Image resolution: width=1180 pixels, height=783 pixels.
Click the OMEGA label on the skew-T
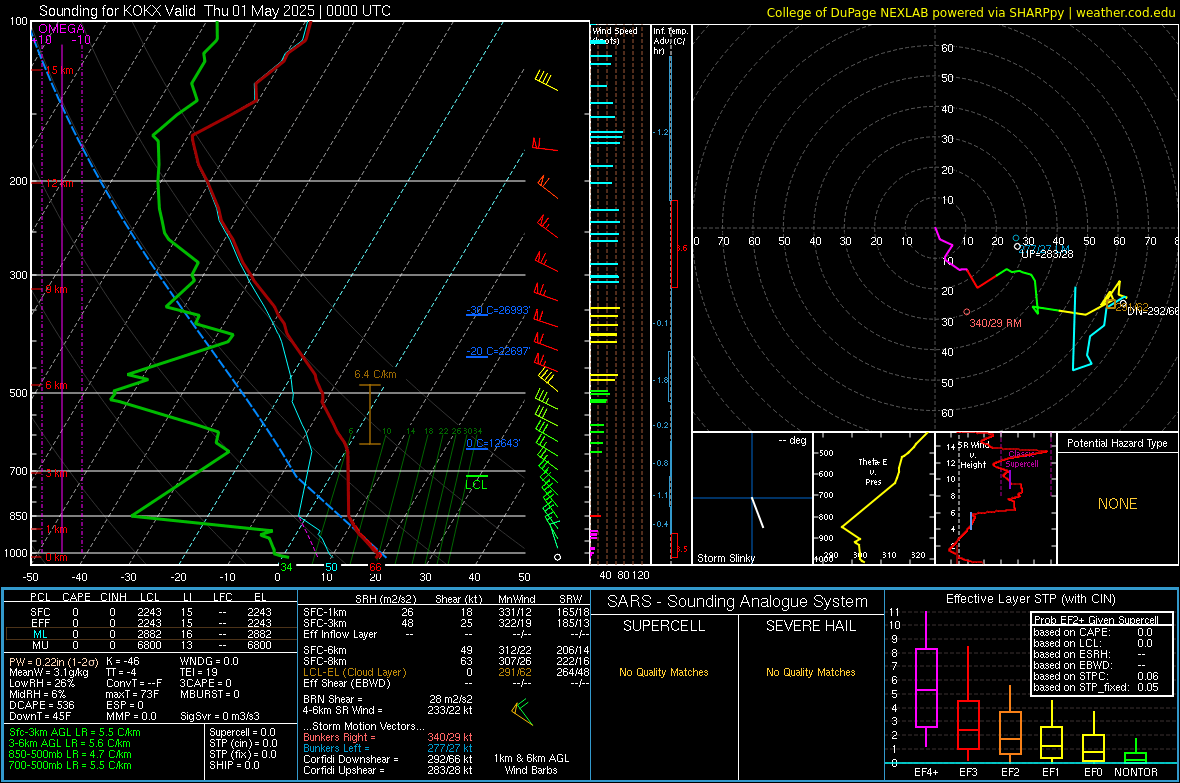point(62,29)
